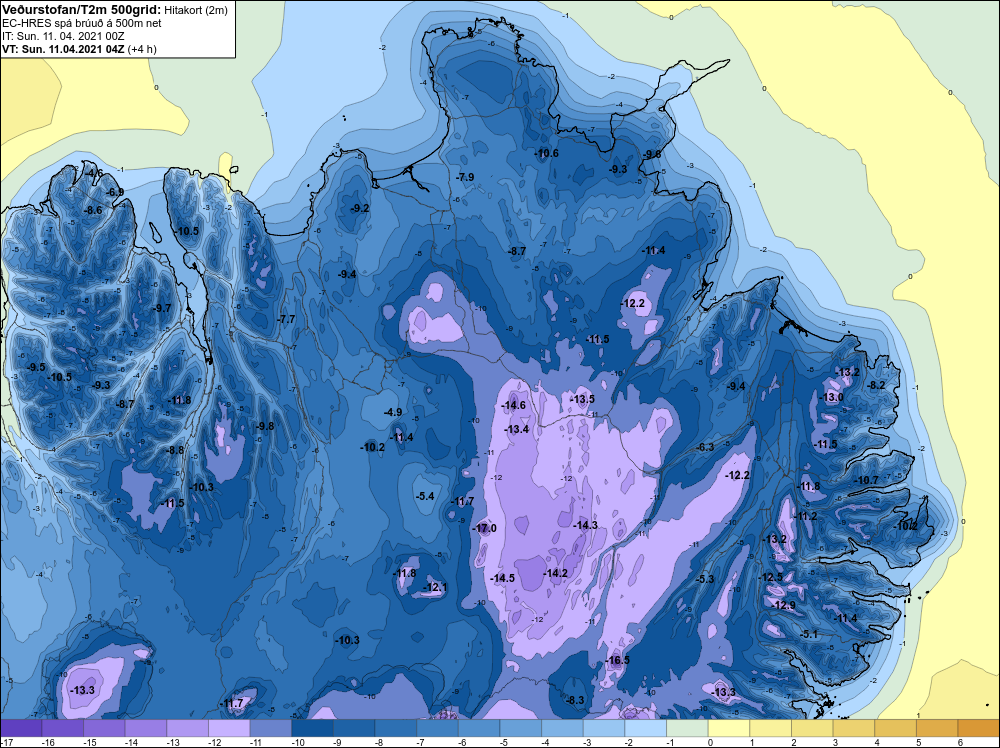This screenshot has height=748, width=1000.
Task: Click the -9.5 temperature value
Action: coord(36,367)
